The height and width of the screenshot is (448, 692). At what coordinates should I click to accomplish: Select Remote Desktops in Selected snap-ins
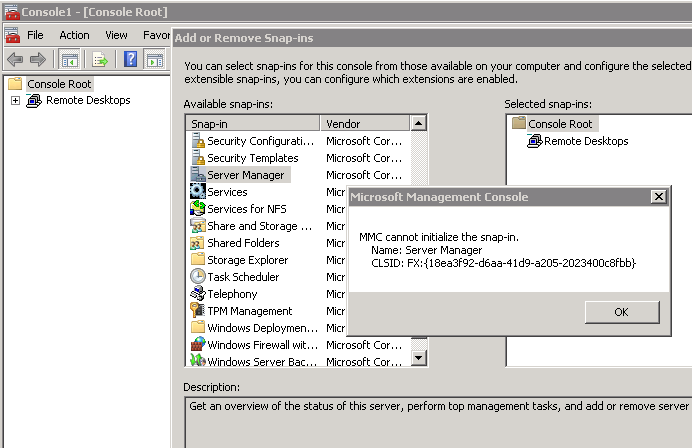pos(586,141)
